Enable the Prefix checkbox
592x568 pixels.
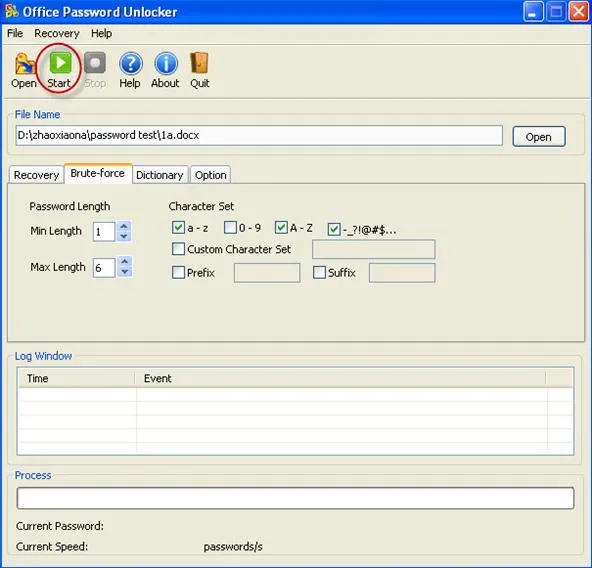point(178,272)
